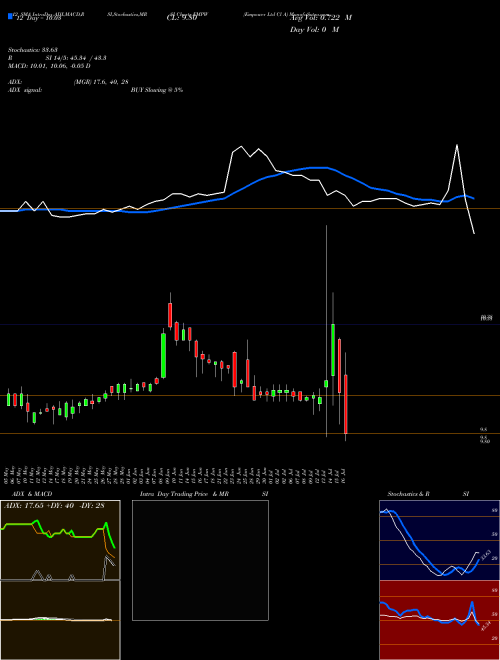
Task: Click the 'CL: 9.50' closing price
Action: click(x=182, y=18)
